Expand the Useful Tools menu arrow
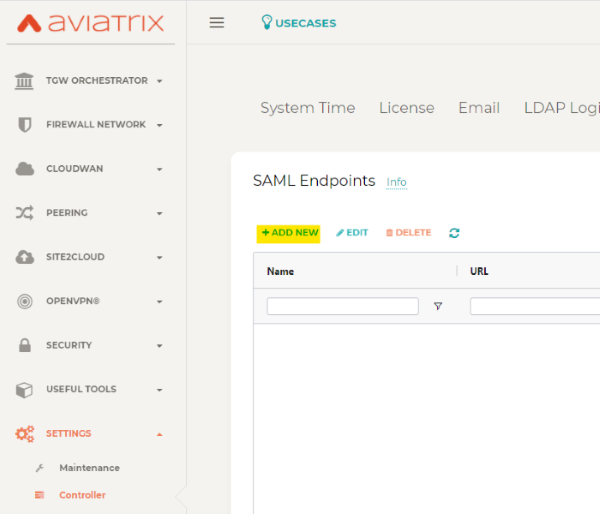600x514 pixels. coord(159,390)
